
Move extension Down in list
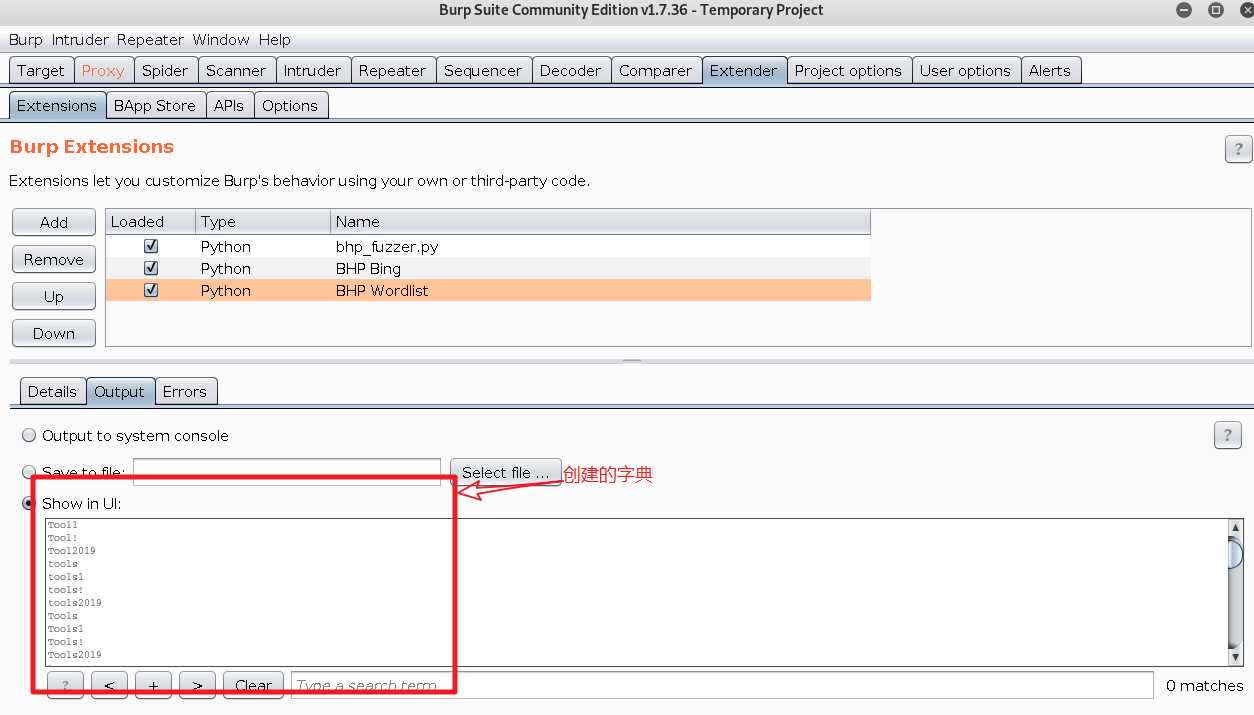click(x=54, y=333)
